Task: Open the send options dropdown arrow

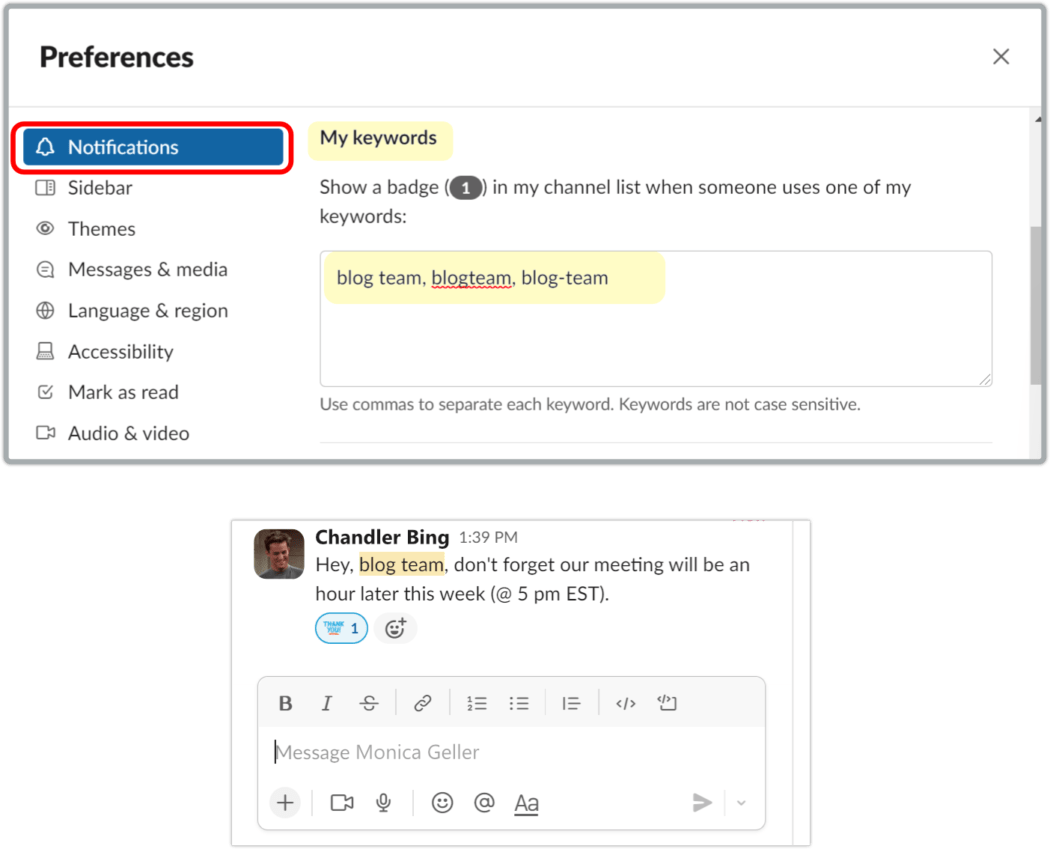Action: (741, 803)
